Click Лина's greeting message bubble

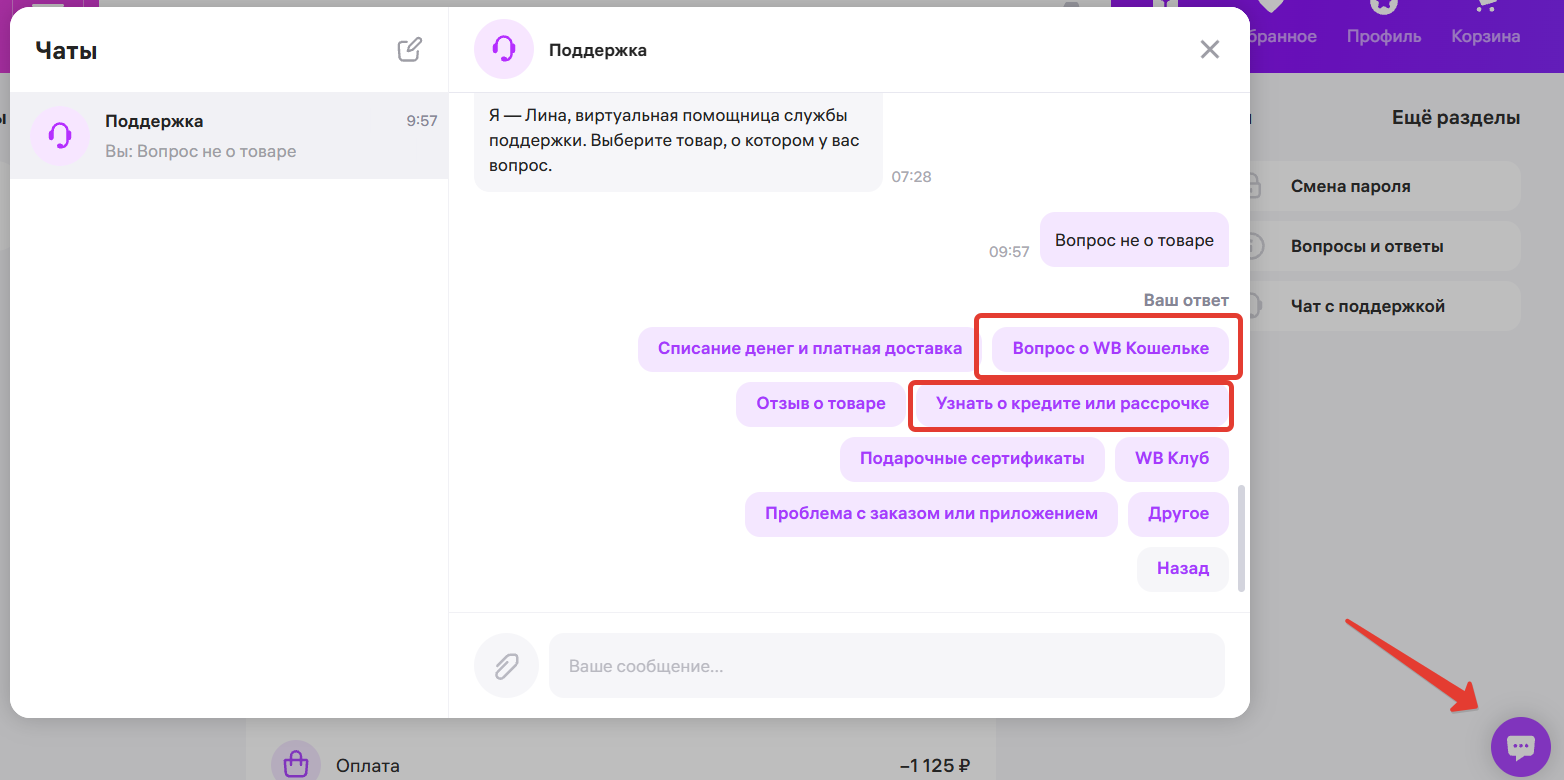point(678,141)
